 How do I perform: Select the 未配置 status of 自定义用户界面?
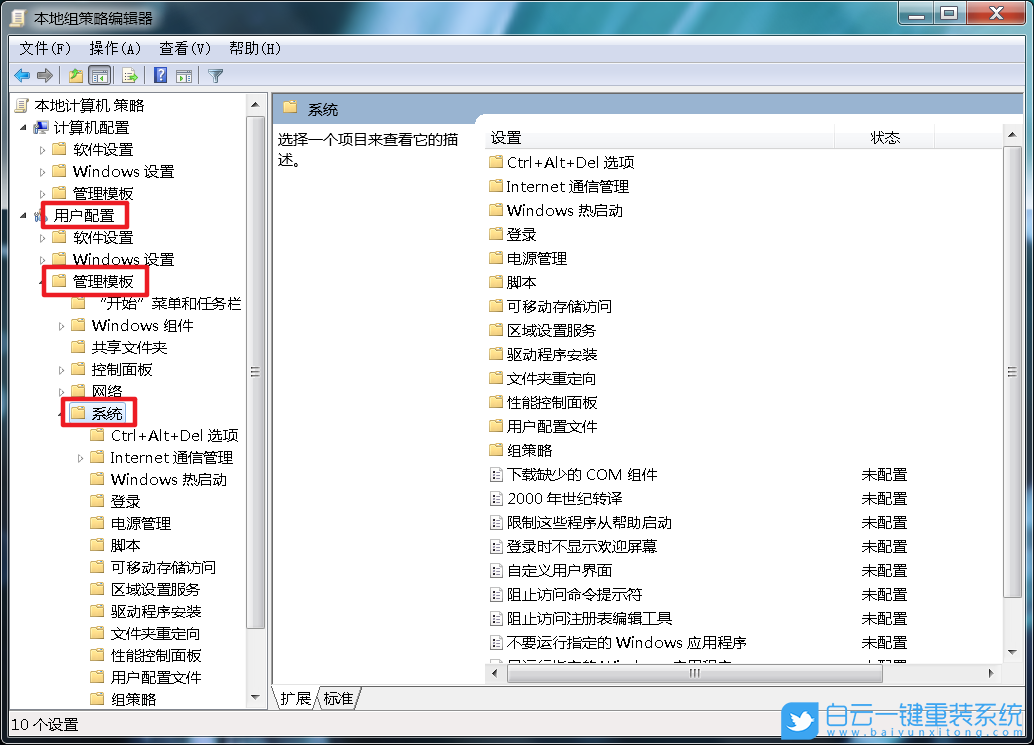[x=884, y=570]
